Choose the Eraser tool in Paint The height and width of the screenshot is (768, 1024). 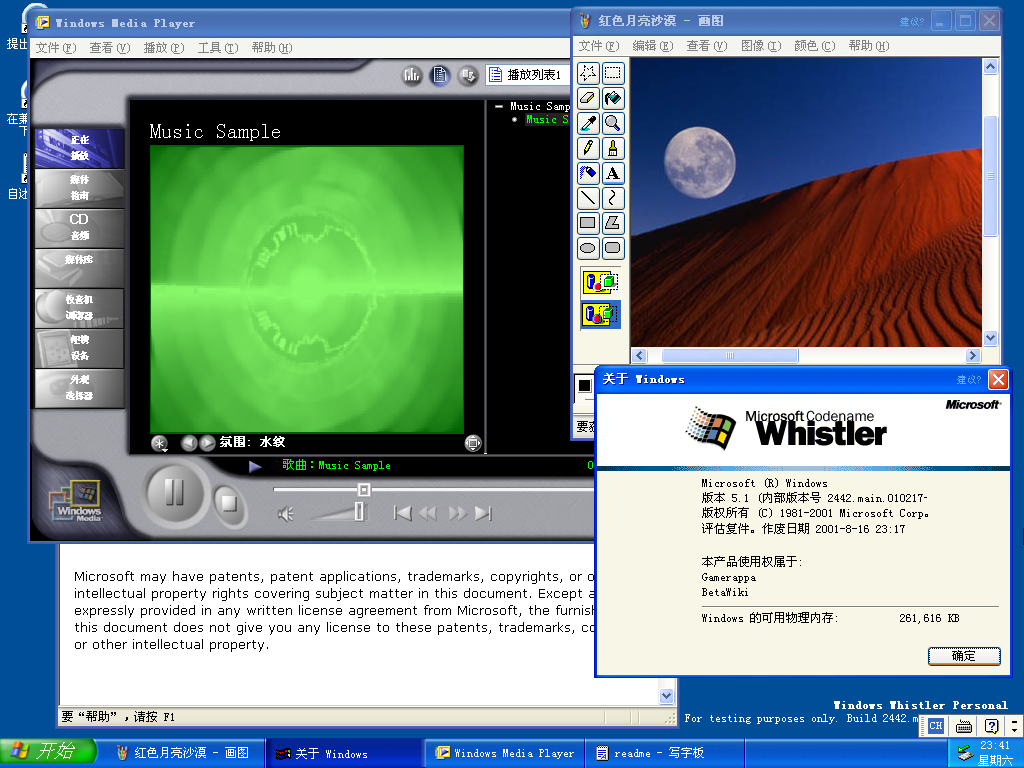(588, 98)
